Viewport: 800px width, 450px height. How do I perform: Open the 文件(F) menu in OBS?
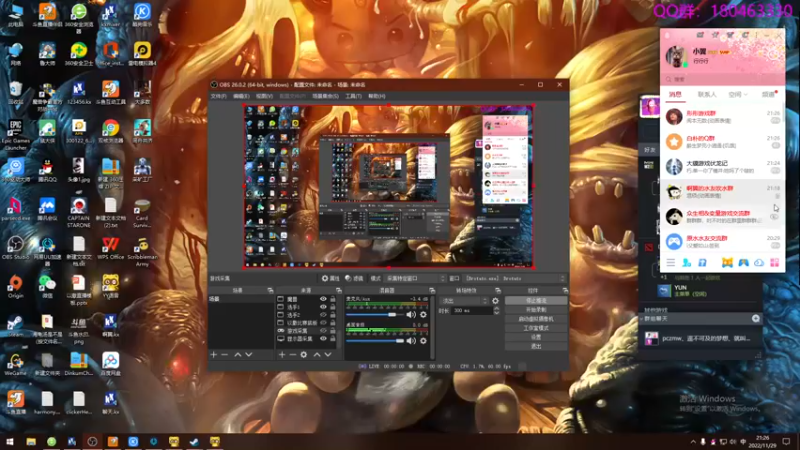pos(218,96)
